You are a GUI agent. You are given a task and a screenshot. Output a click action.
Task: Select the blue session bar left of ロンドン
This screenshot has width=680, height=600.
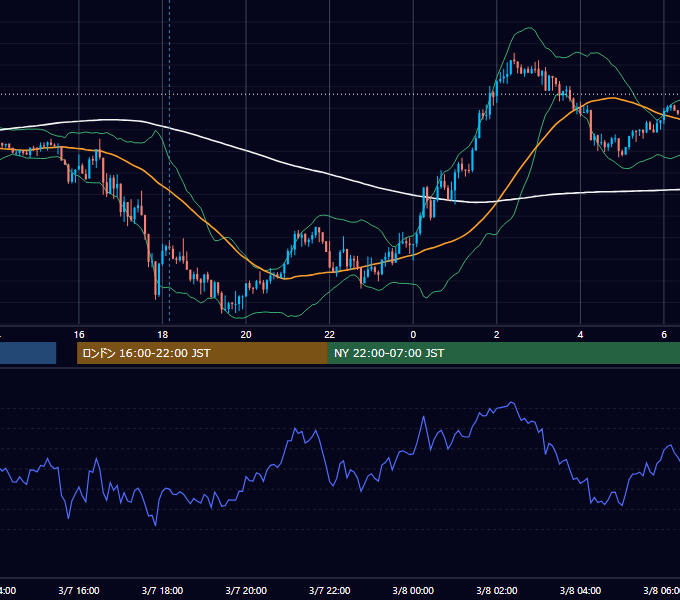pyautogui.click(x=28, y=353)
